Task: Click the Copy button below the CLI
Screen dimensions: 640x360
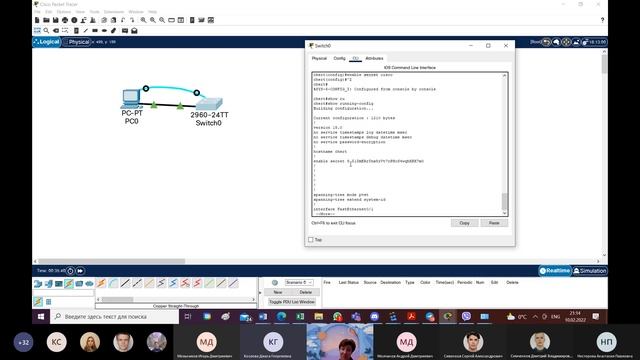Action: click(x=464, y=223)
